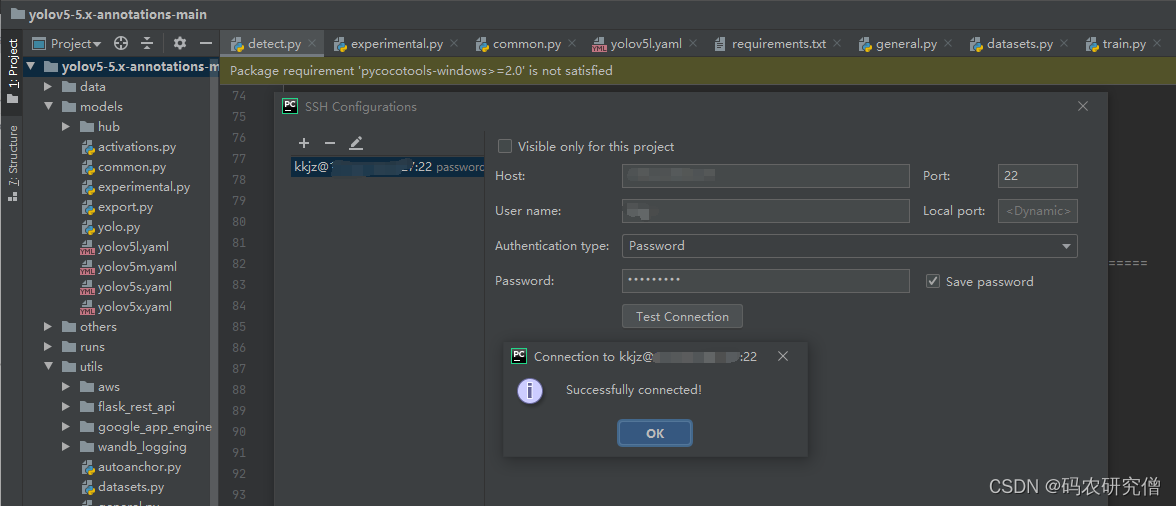The height and width of the screenshot is (506, 1176).
Task: Select the kkjz SSH config entry
Action: tap(388, 166)
